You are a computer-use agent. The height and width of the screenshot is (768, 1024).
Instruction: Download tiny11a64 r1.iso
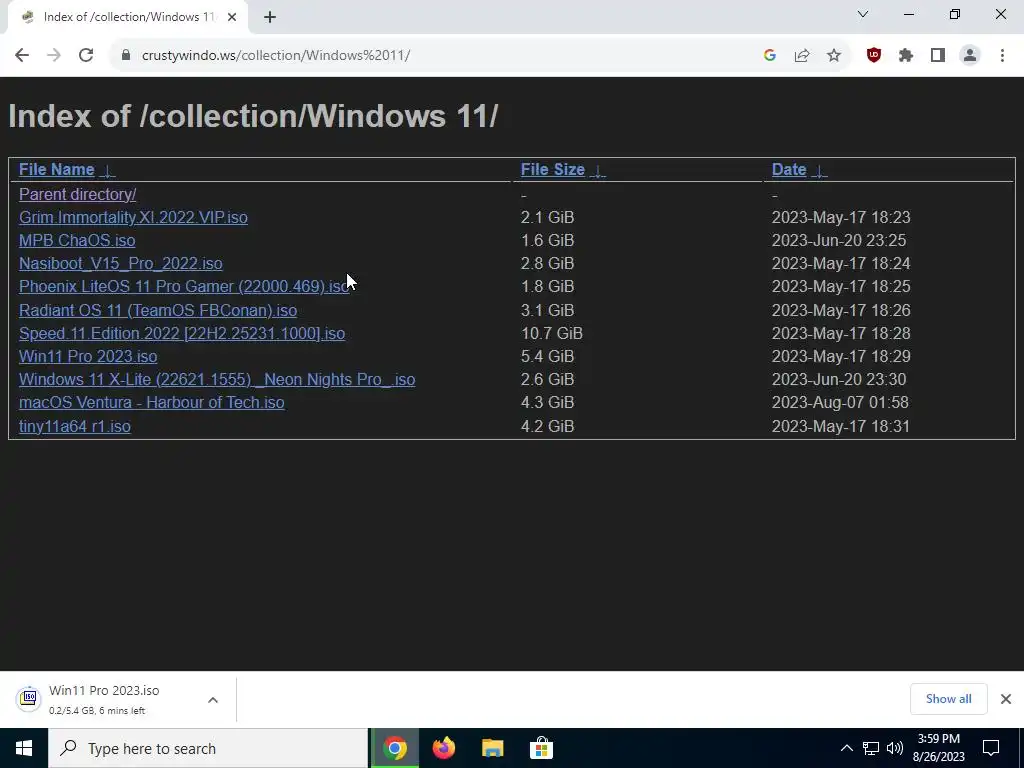tap(74, 426)
